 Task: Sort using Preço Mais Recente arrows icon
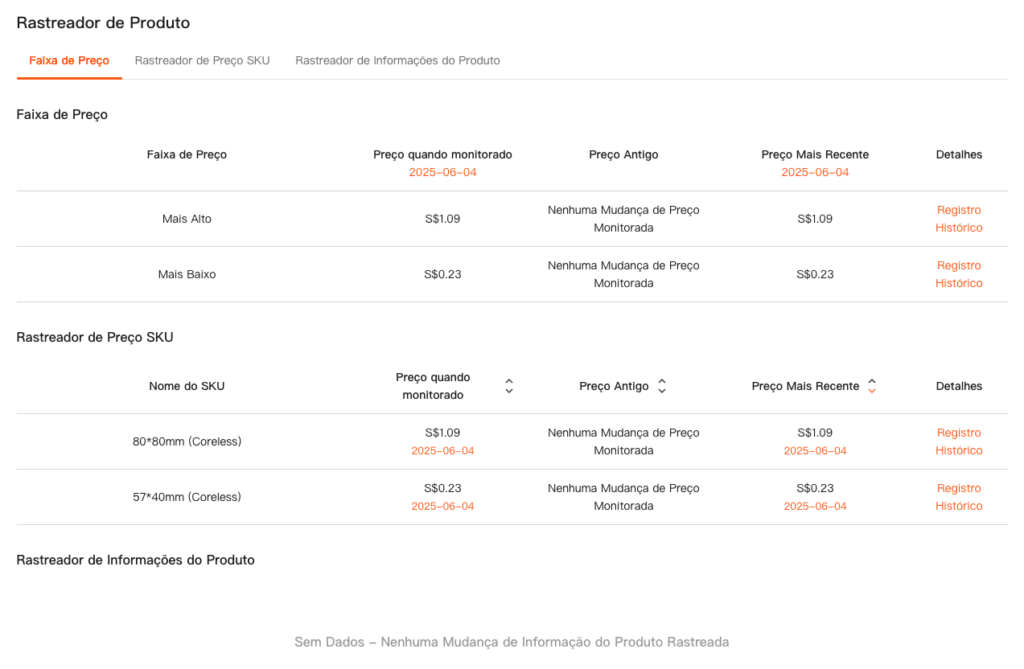tap(872, 386)
